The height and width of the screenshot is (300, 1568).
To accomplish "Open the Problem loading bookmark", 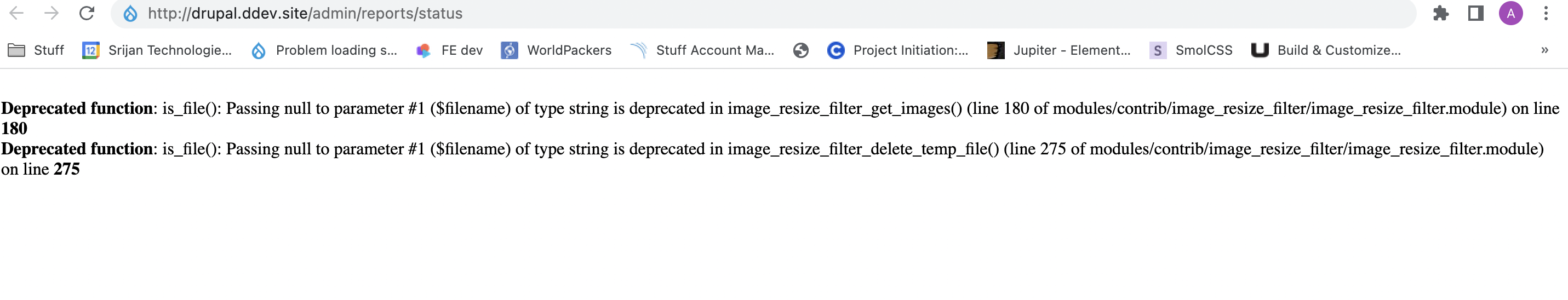I will (324, 50).
